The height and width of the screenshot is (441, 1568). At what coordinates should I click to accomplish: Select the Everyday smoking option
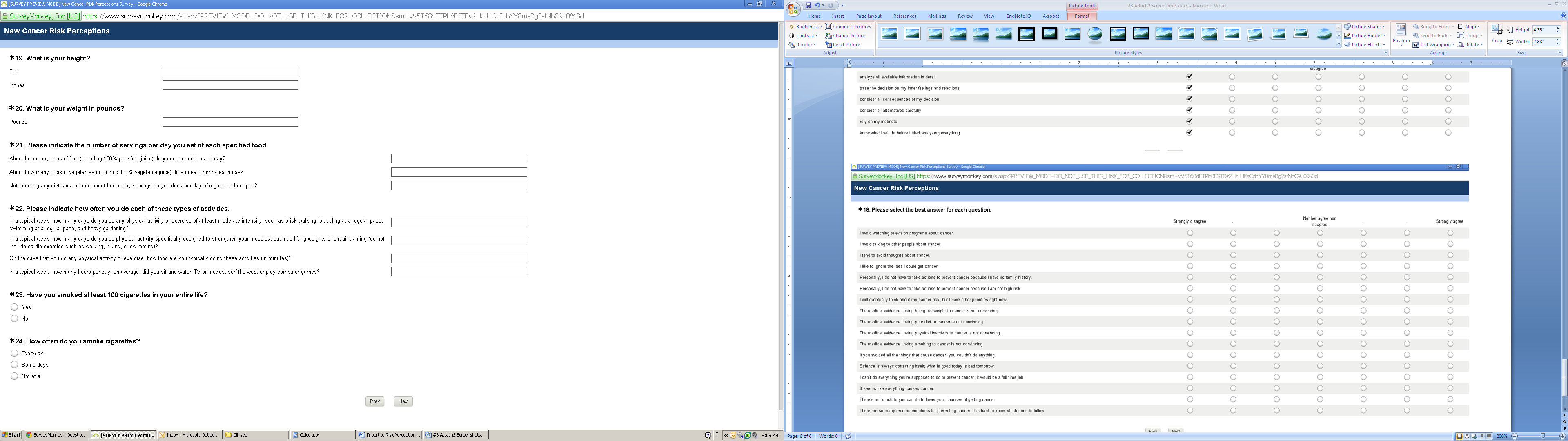point(14,353)
